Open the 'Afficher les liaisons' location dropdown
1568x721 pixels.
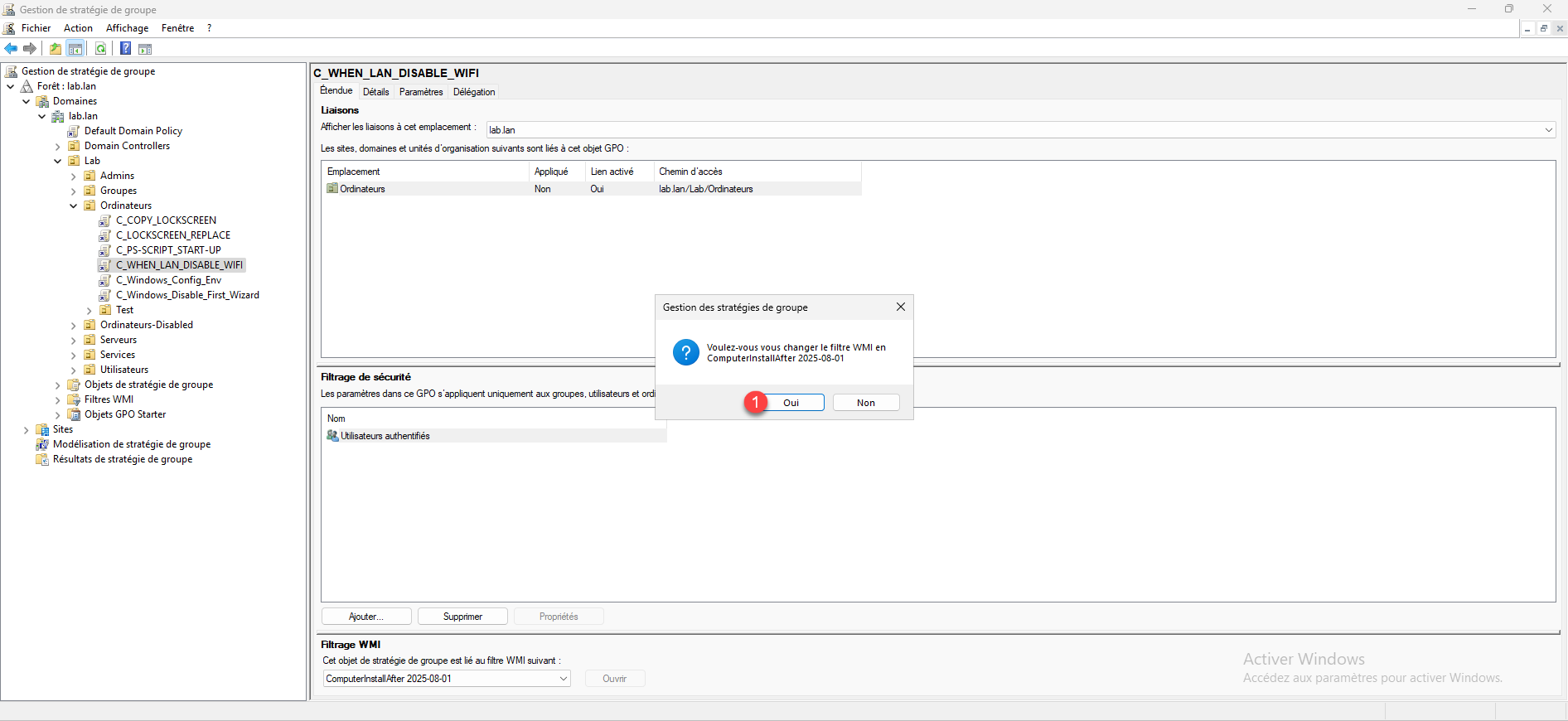click(1548, 130)
